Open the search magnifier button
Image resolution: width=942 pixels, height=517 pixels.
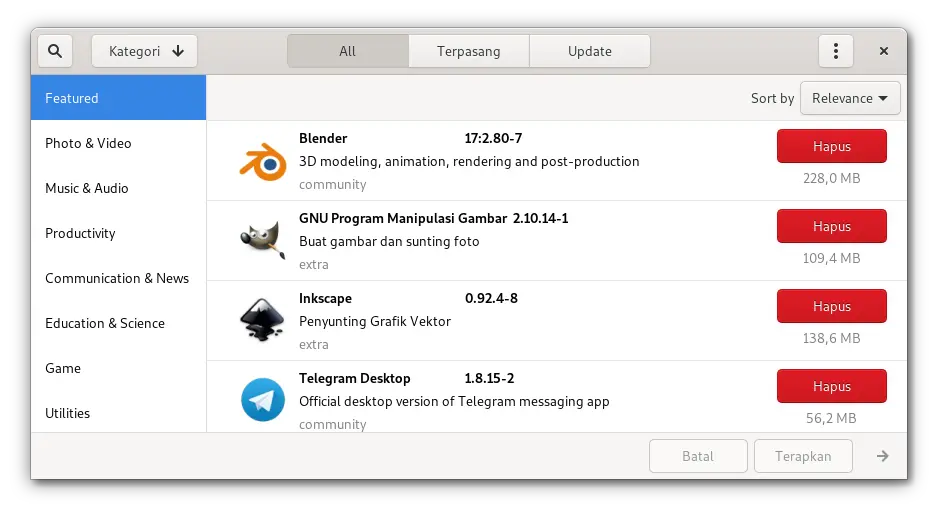click(55, 51)
